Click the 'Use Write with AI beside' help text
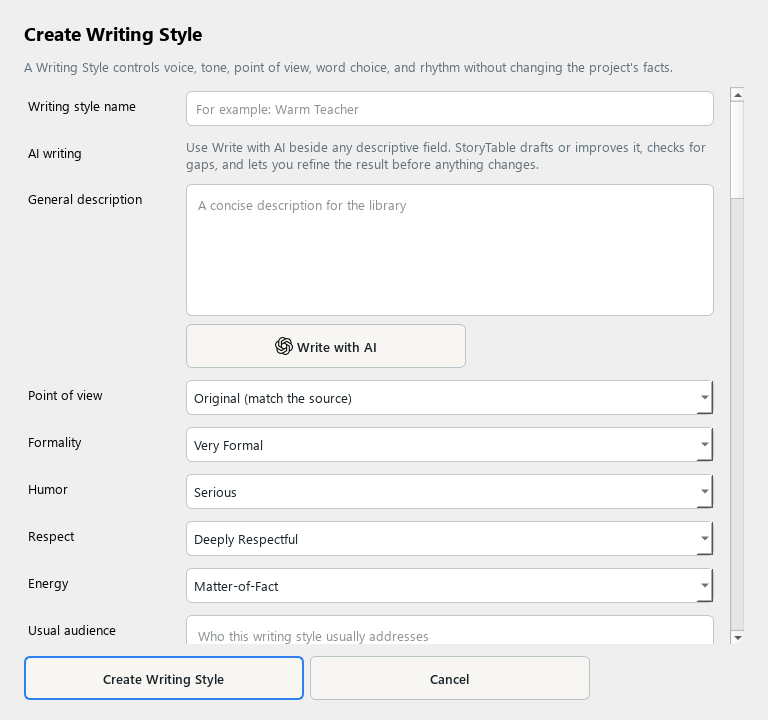The width and height of the screenshot is (768, 720). (446, 156)
